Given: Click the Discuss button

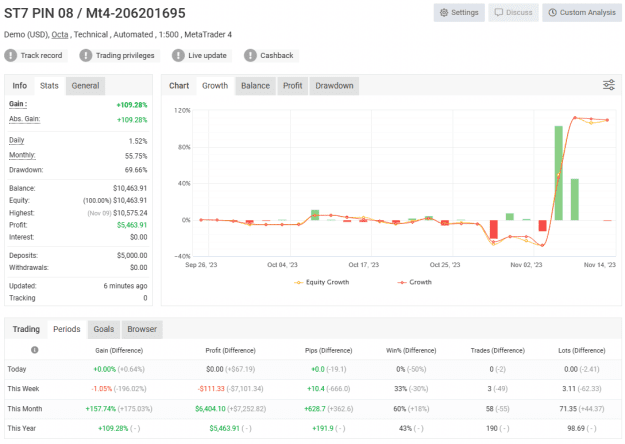Looking at the screenshot, I should click(513, 12).
